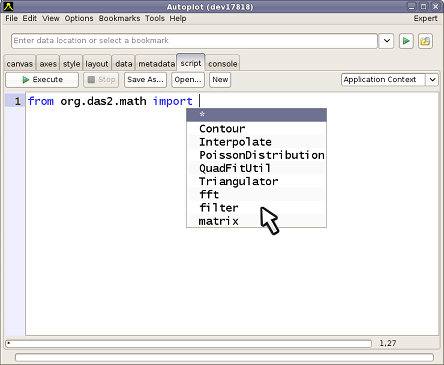Open the Edit menu

[30, 18]
